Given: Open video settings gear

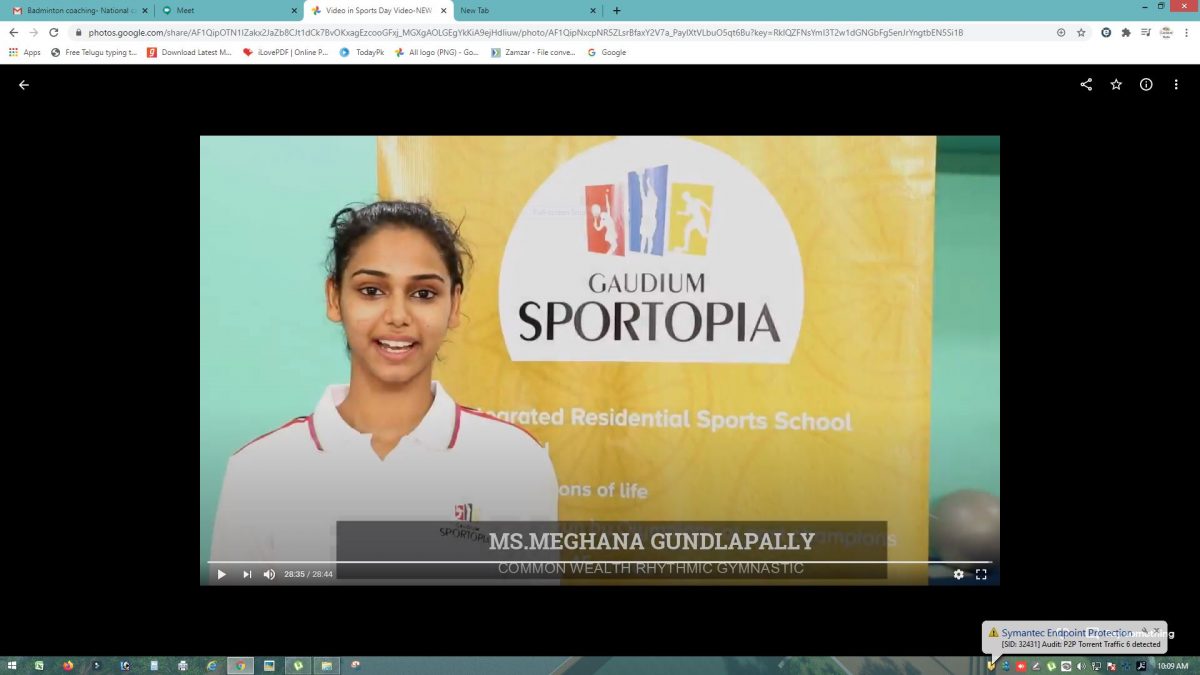Looking at the screenshot, I should pos(958,574).
